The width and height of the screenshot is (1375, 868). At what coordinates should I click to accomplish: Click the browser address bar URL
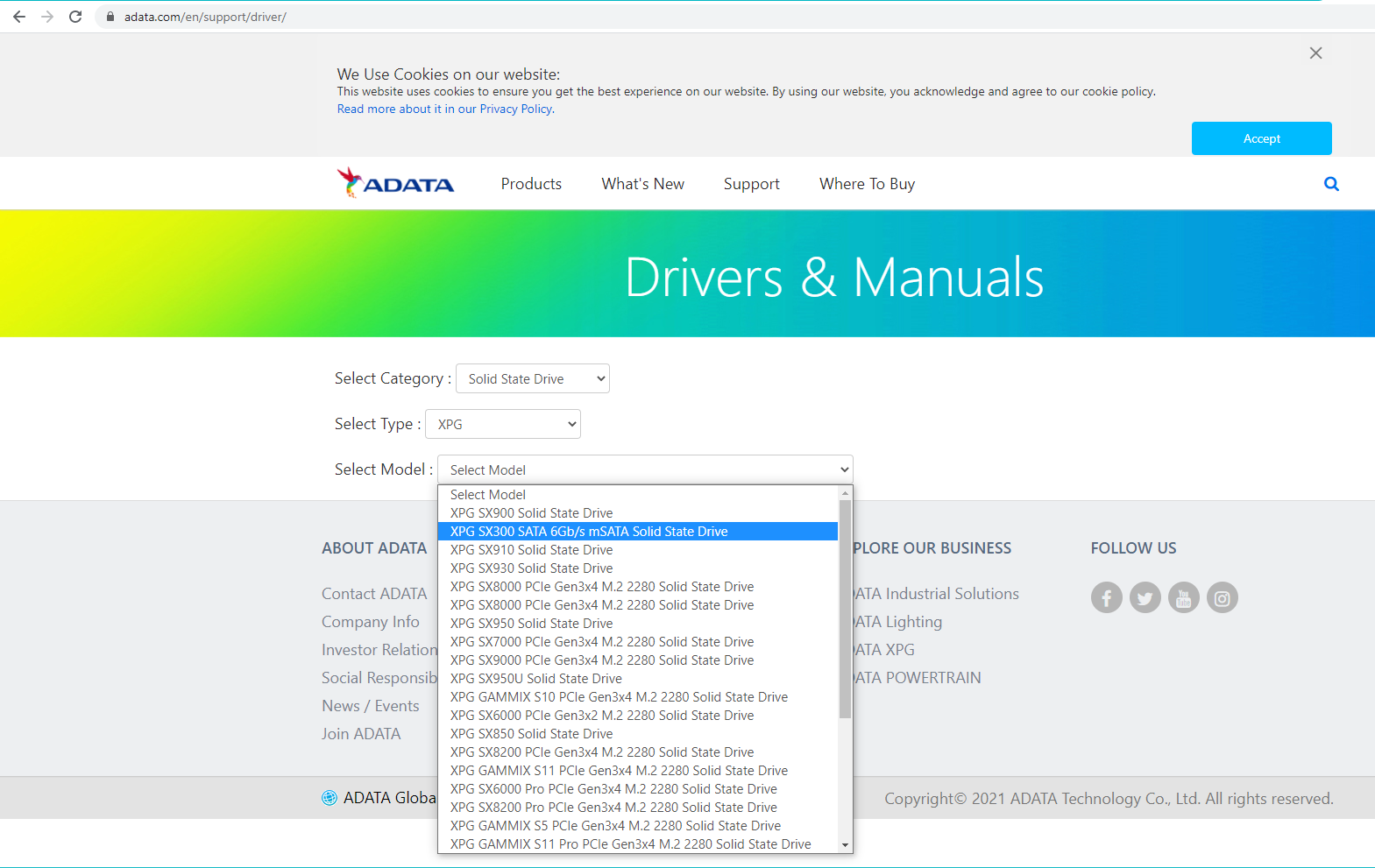[x=205, y=17]
